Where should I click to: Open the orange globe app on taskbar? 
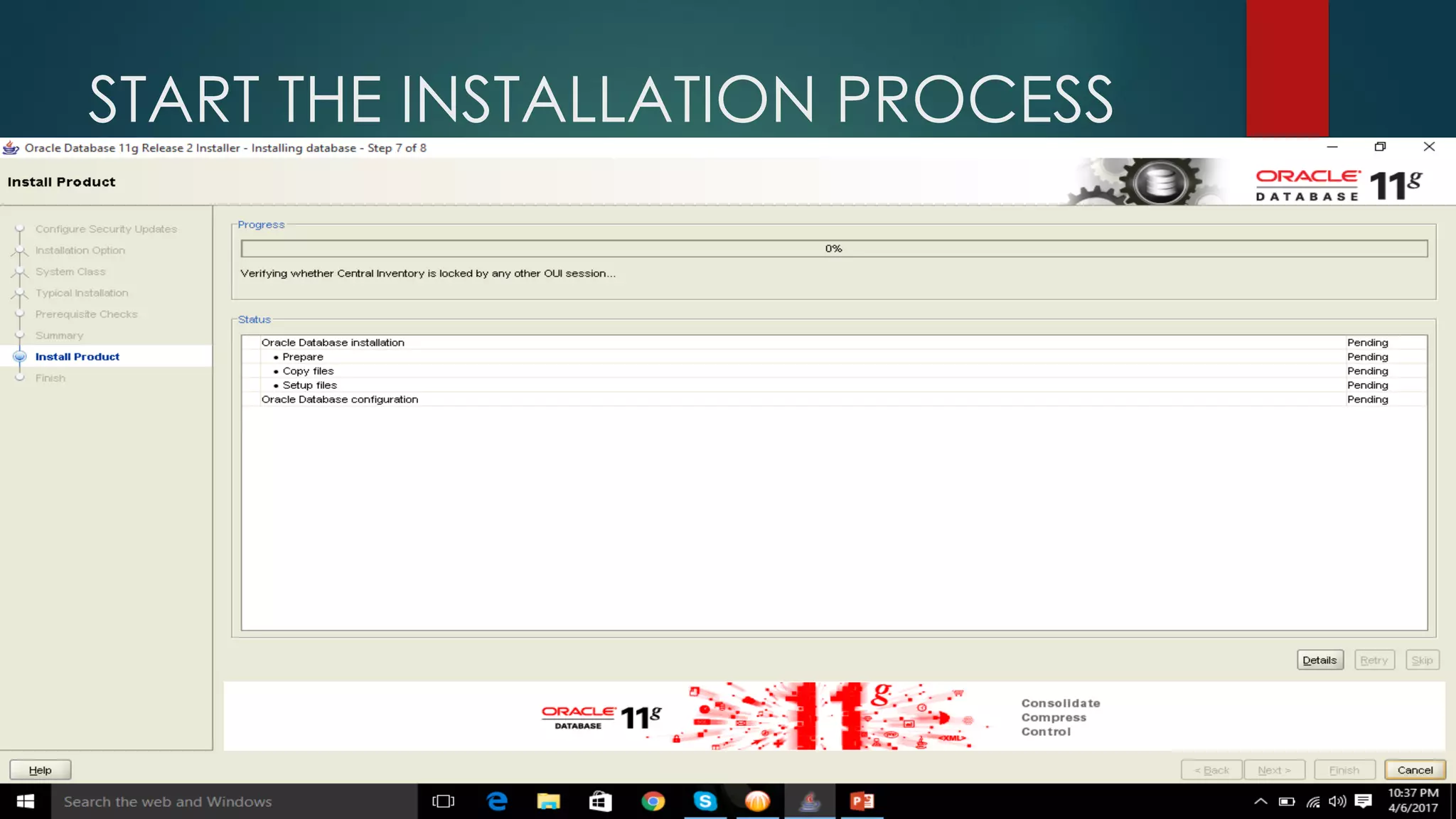pyautogui.click(x=757, y=802)
